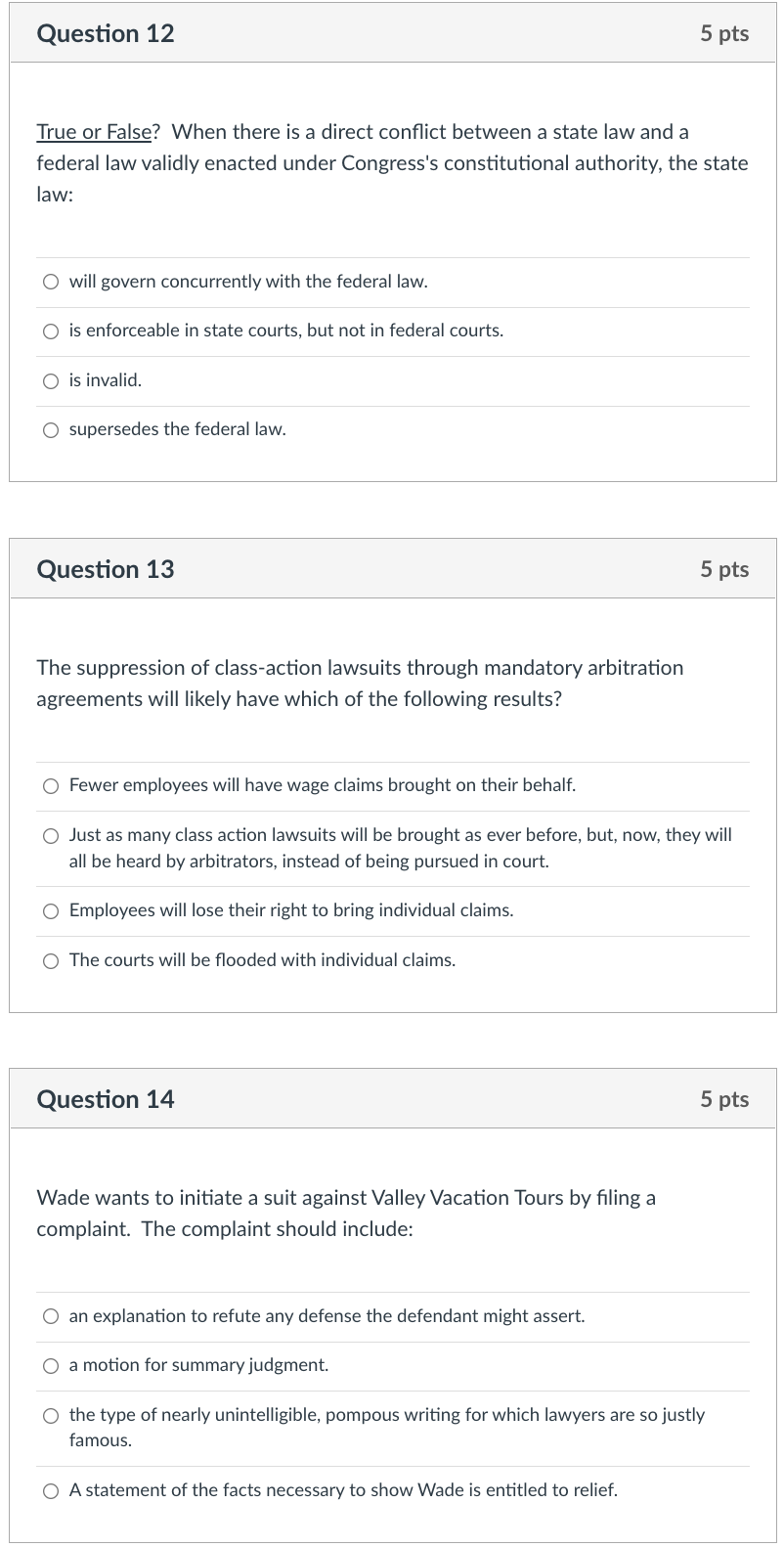
Task: Click the '5 pts' label for Question 12
Action: coord(724,32)
